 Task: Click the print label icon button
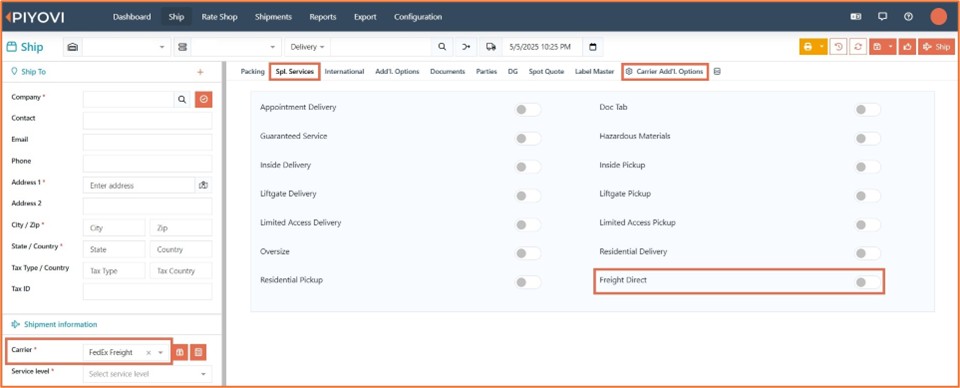click(808, 47)
